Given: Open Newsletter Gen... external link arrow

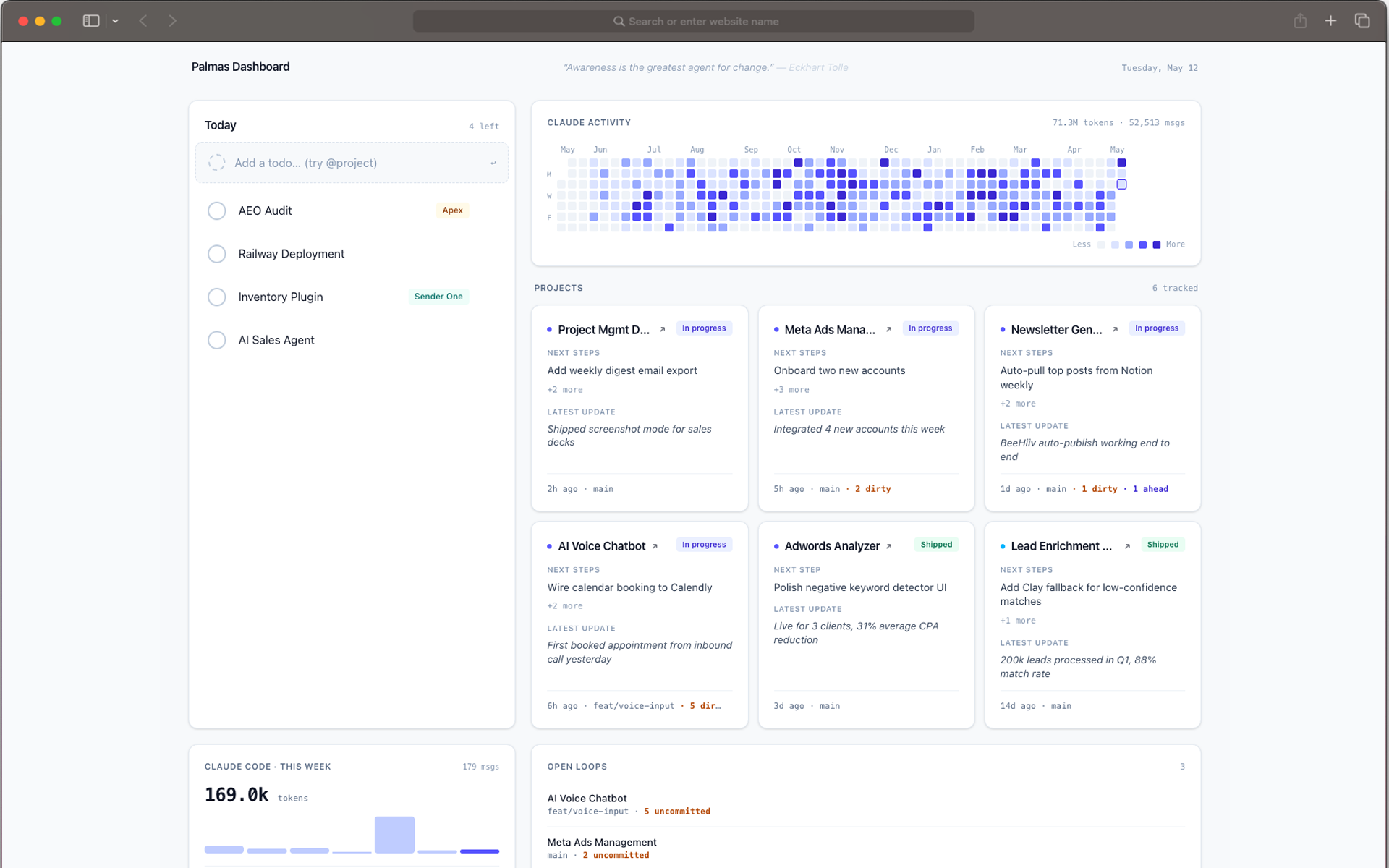Looking at the screenshot, I should [1115, 330].
